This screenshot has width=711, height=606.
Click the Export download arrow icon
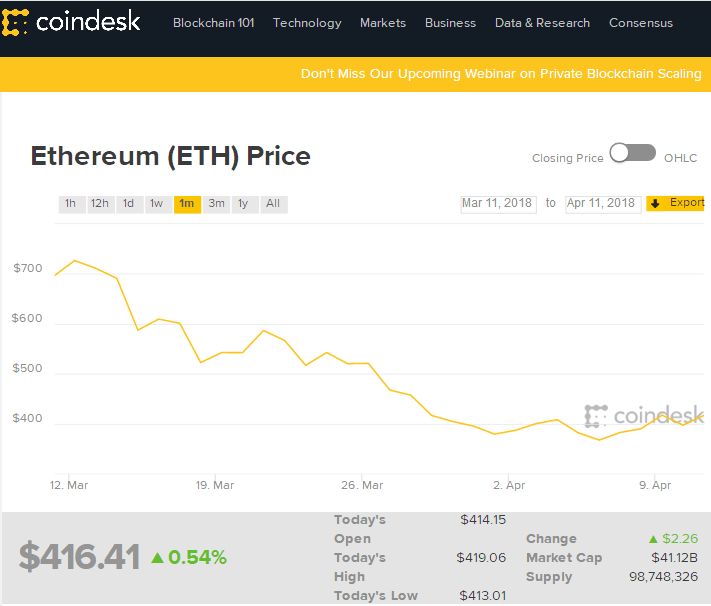click(656, 204)
